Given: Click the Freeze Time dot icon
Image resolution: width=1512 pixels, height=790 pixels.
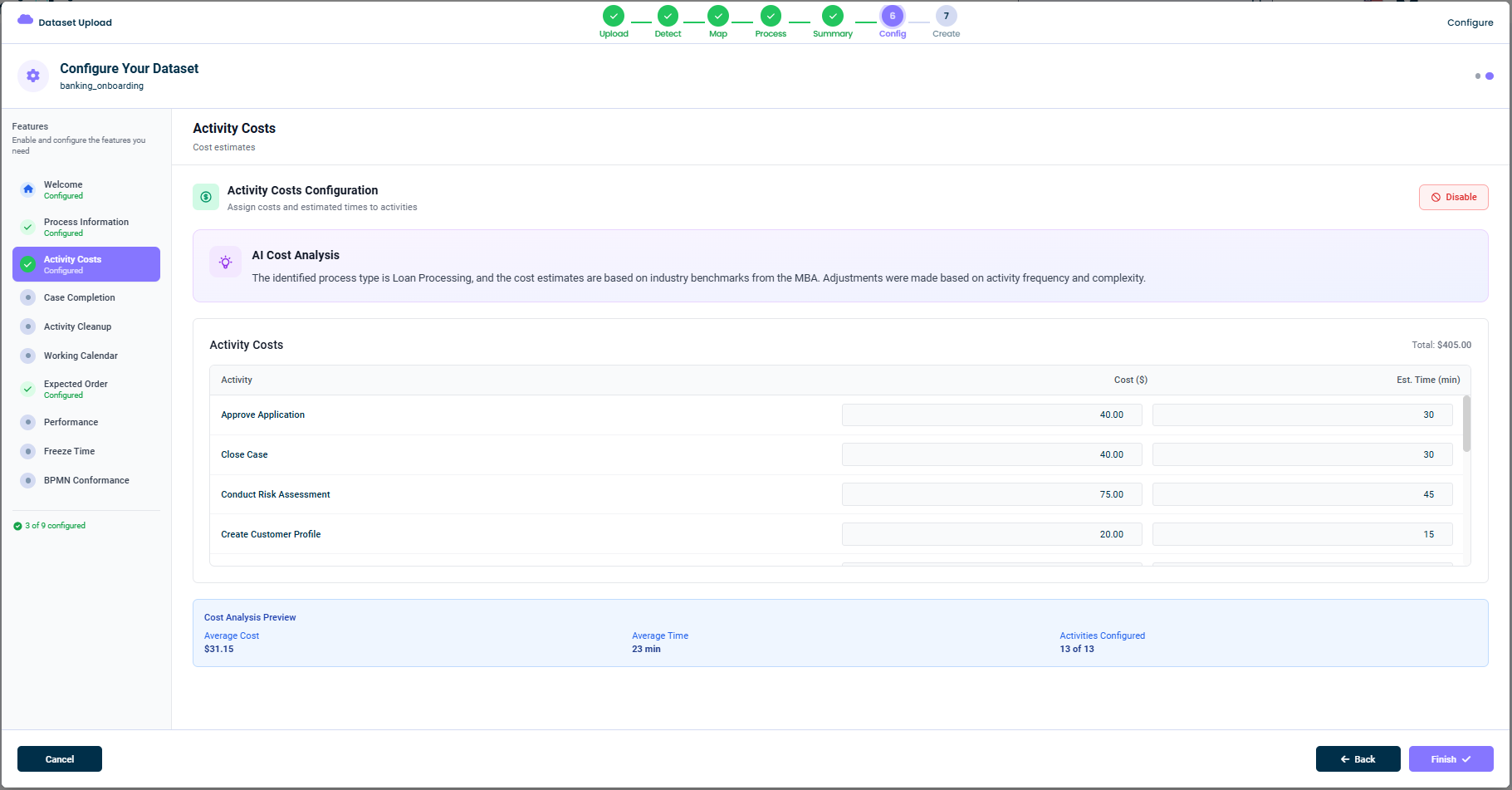Looking at the screenshot, I should tap(28, 451).
